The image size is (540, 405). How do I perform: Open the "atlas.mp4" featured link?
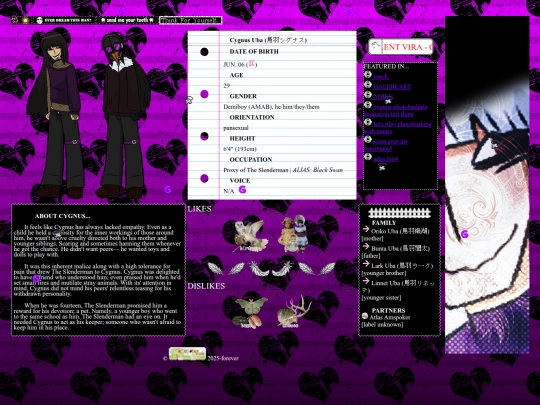[x=386, y=159]
